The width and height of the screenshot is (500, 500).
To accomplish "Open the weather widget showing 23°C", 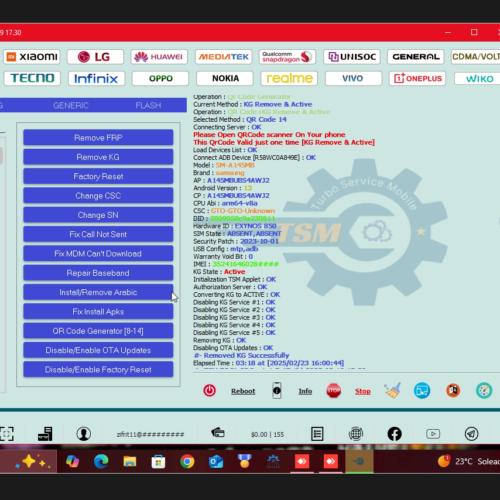I will 468,461.
